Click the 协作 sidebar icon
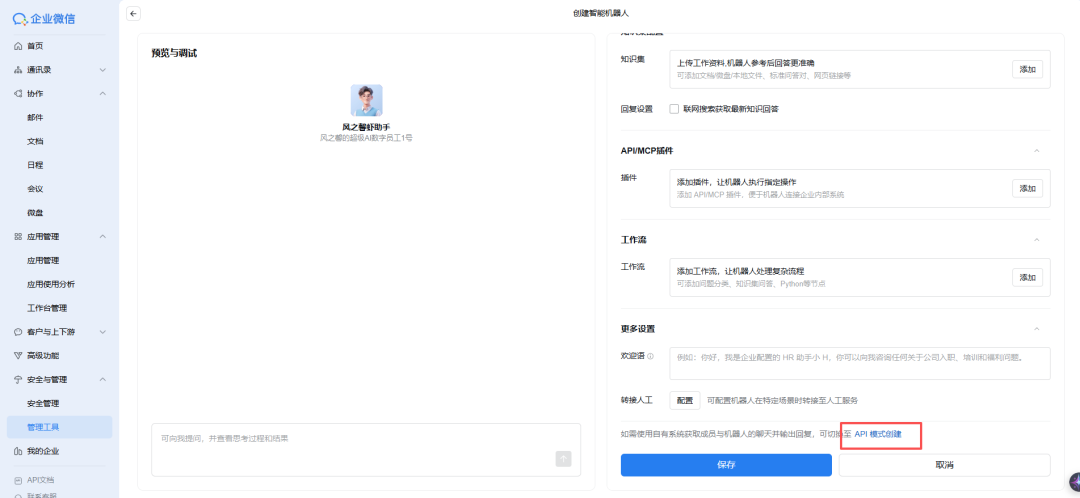The height and width of the screenshot is (498, 1080). [x=18, y=94]
